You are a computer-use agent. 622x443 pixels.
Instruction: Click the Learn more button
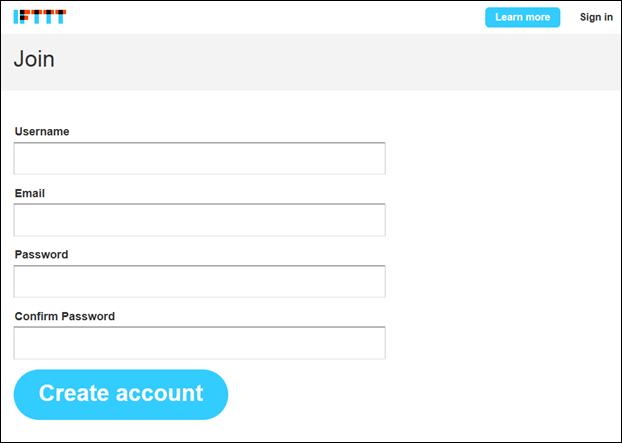coord(522,17)
